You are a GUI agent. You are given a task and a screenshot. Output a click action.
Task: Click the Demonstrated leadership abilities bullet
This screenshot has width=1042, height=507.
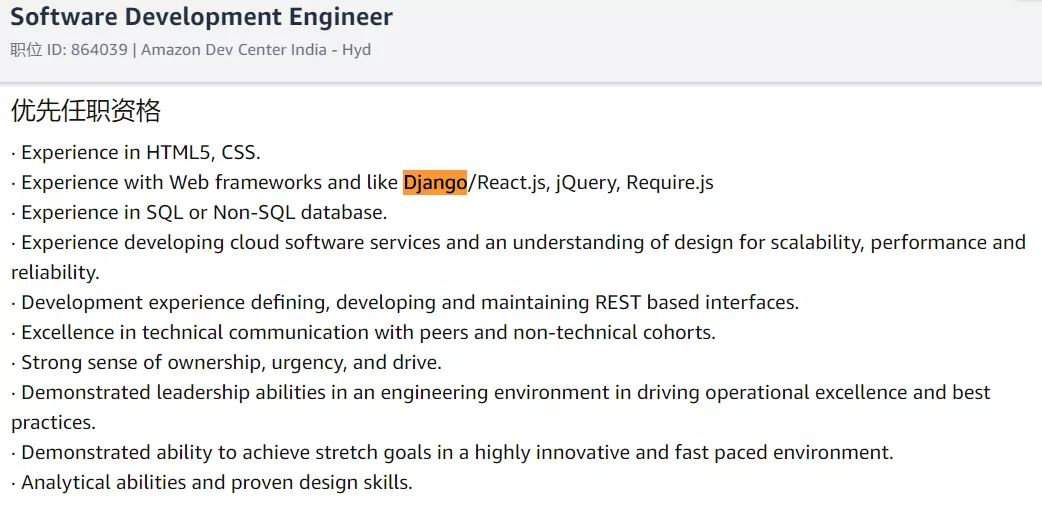click(x=500, y=407)
